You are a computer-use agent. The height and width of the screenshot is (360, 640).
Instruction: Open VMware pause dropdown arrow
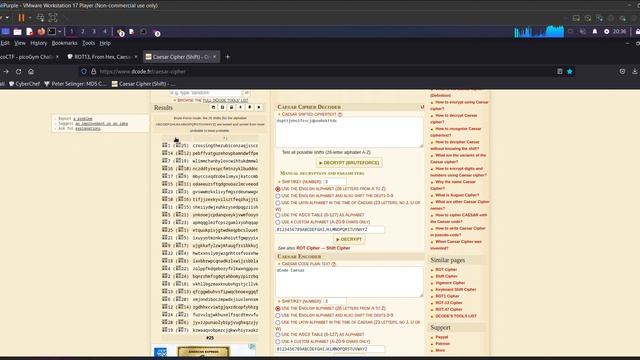(30, 18)
